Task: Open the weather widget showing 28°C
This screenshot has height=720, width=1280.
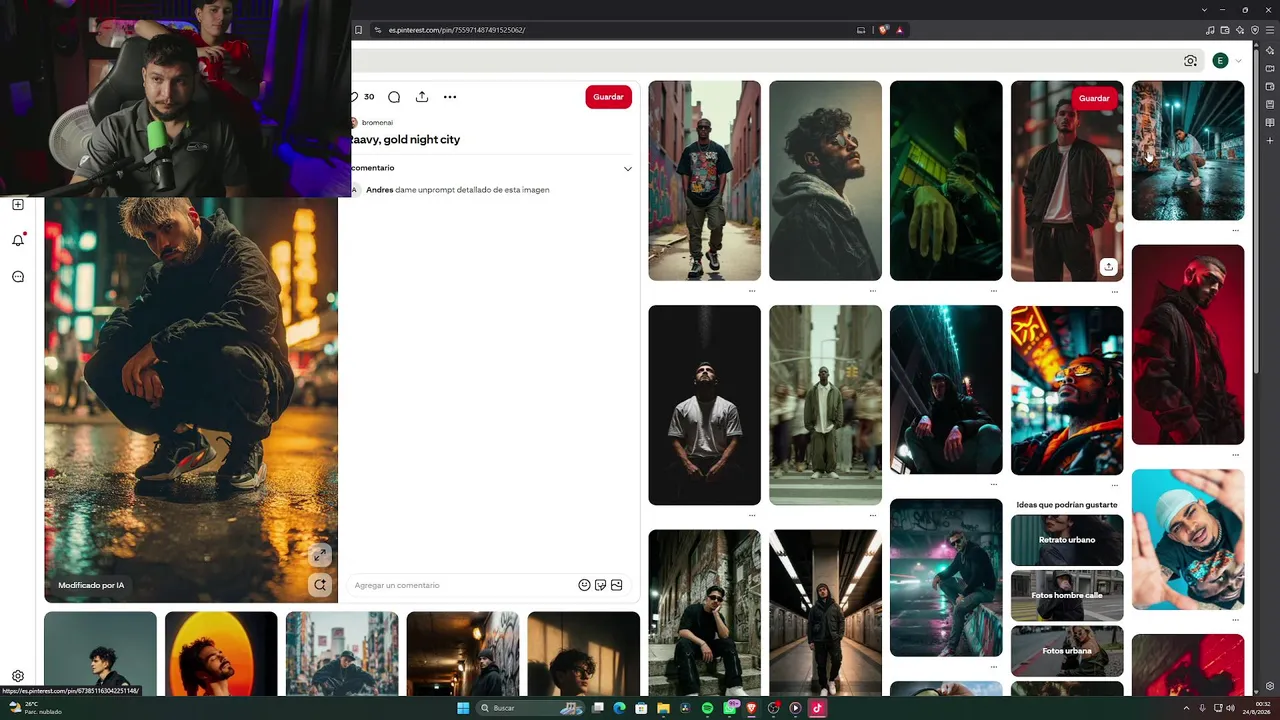Action: point(36,708)
